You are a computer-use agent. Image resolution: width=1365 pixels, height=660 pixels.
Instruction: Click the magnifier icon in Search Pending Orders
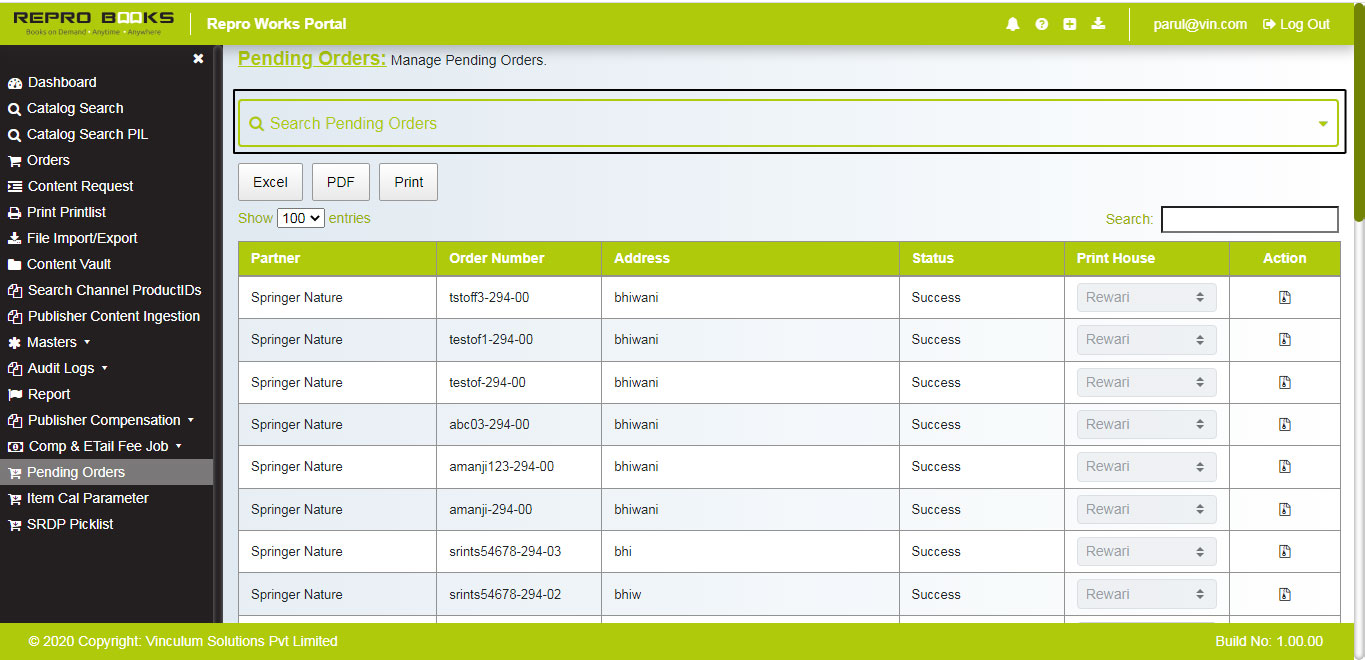point(257,123)
